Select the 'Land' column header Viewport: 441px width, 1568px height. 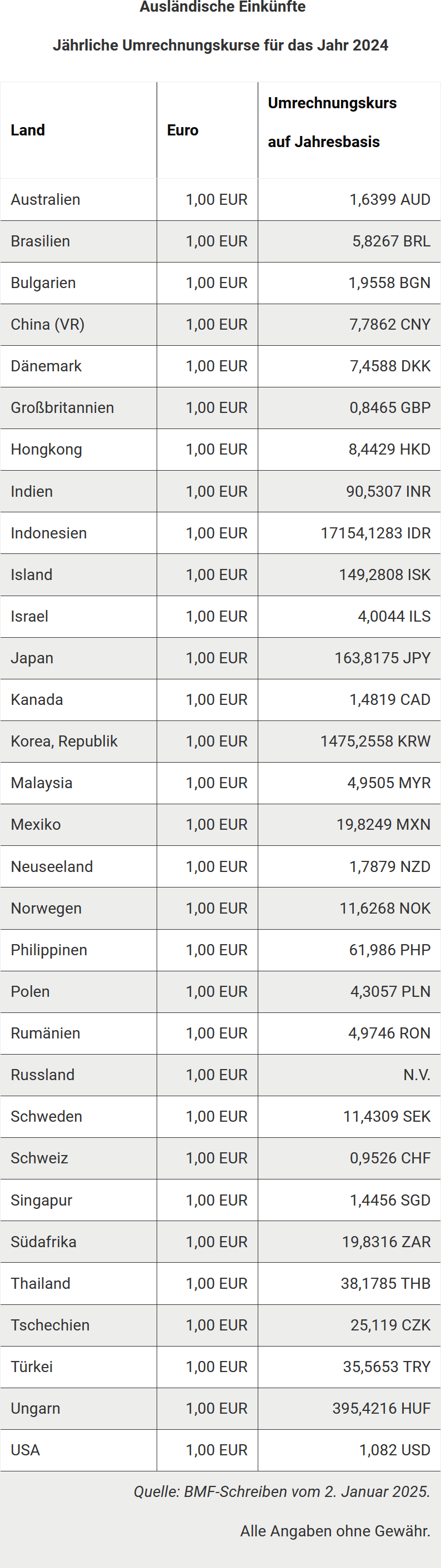coord(28,130)
